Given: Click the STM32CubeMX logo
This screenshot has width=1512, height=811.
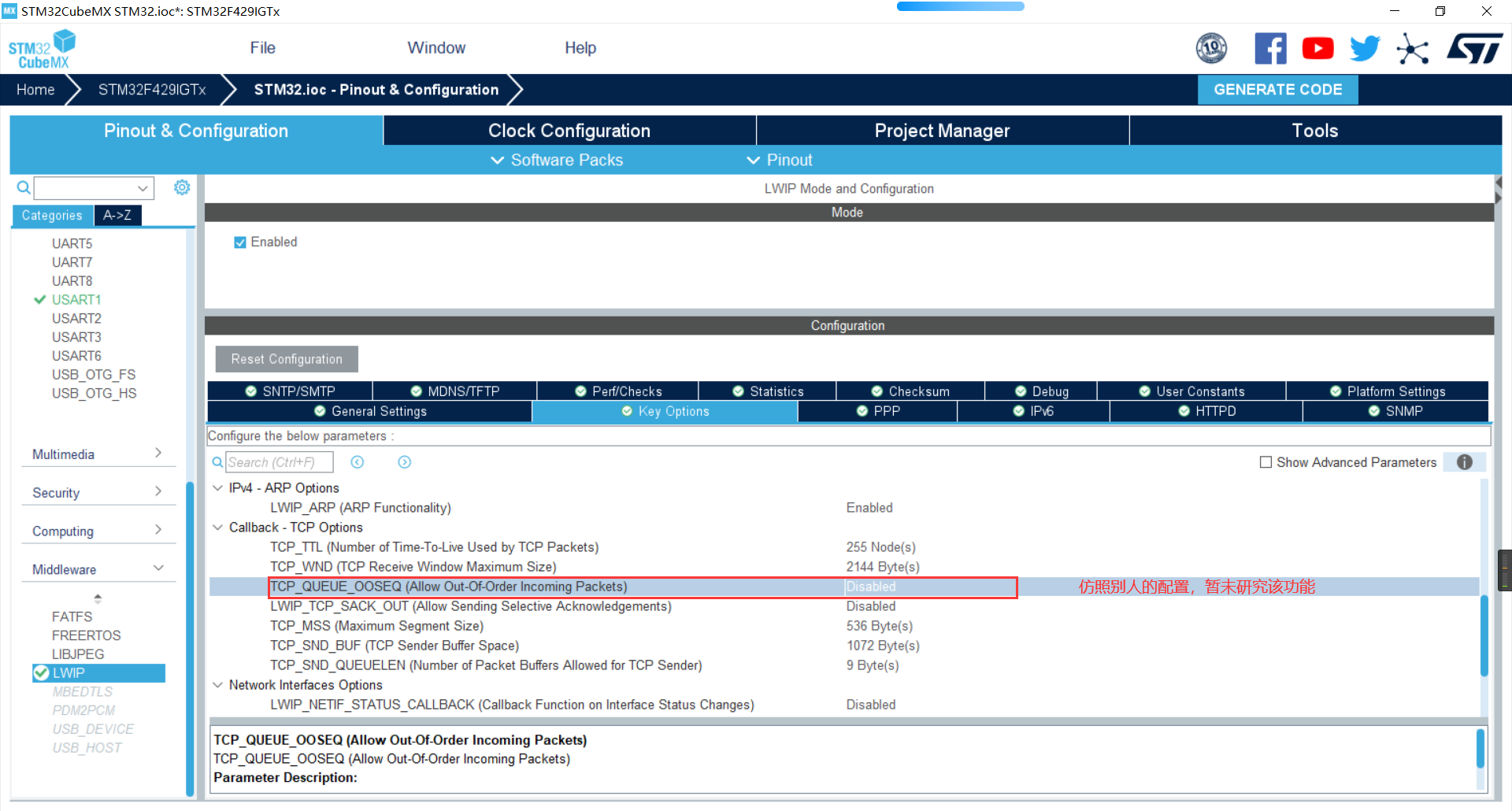Looking at the screenshot, I should 42,49.
